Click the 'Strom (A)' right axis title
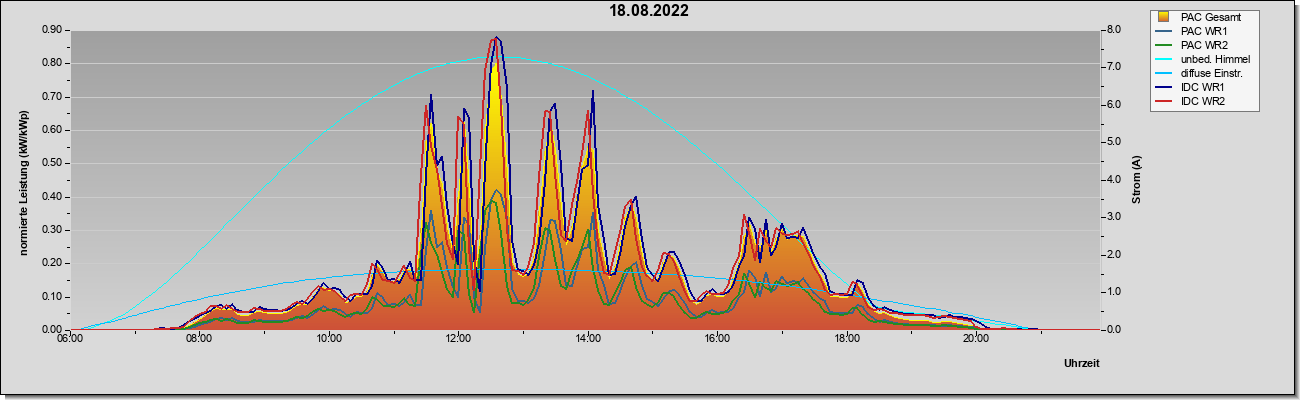 pos(1136,180)
